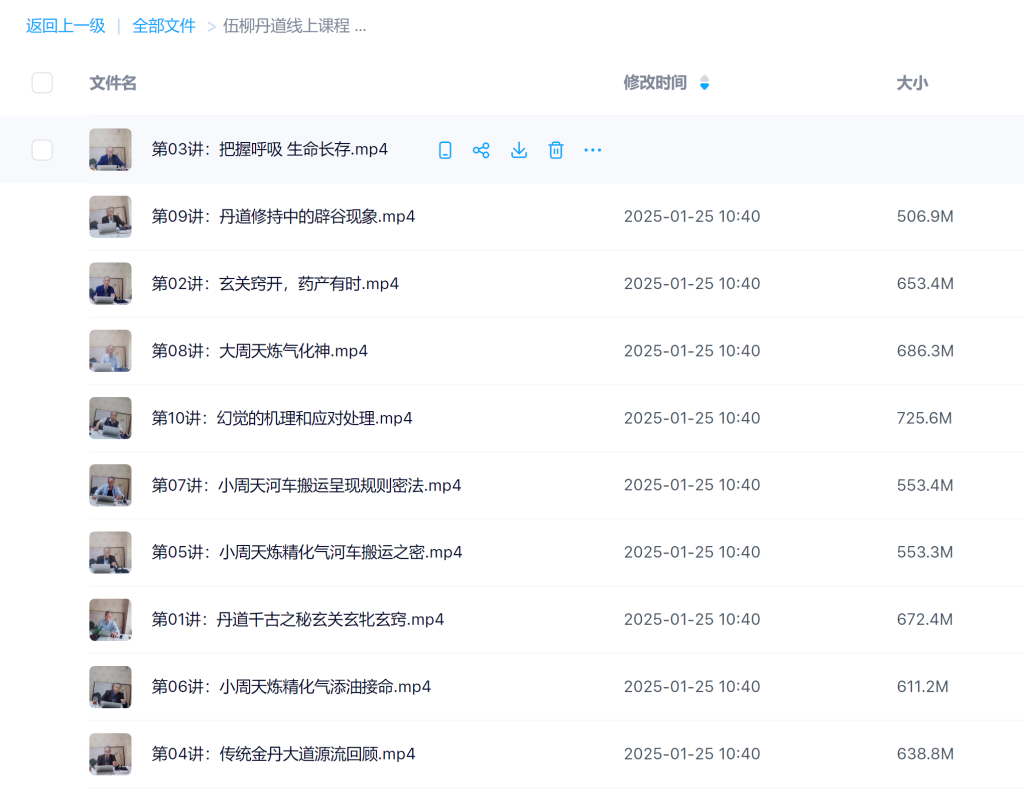The height and width of the screenshot is (801, 1024).
Task: Open 返回上一级 to go up a folder
Action: coord(65,27)
